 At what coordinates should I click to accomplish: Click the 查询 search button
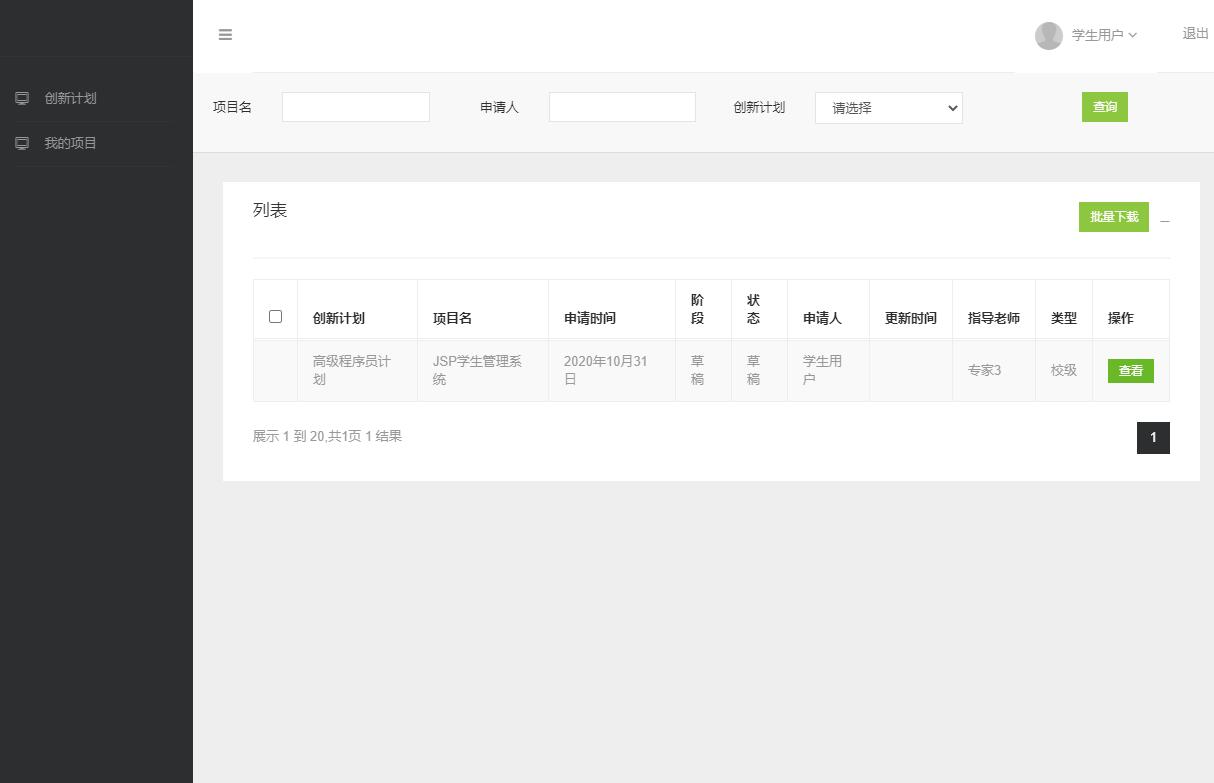pos(1104,106)
